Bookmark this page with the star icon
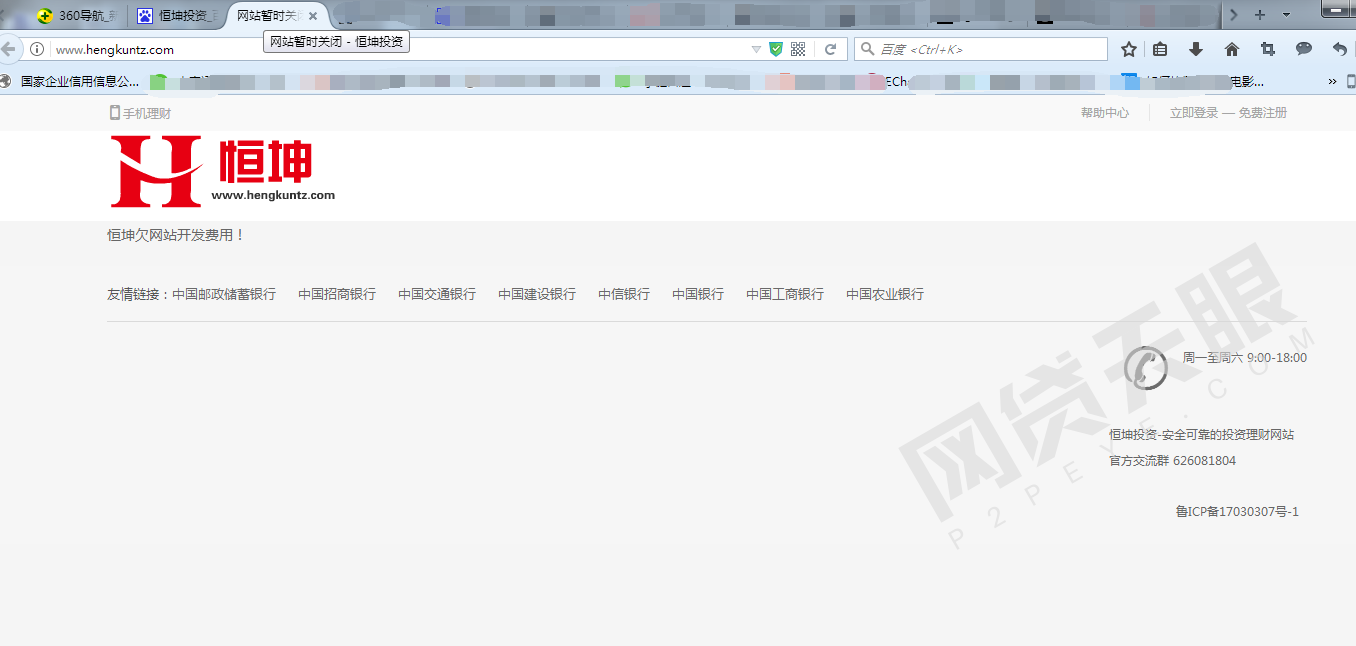Image resolution: width=1356 pixels, height=646 pixels. click(x=1129, y=49)
